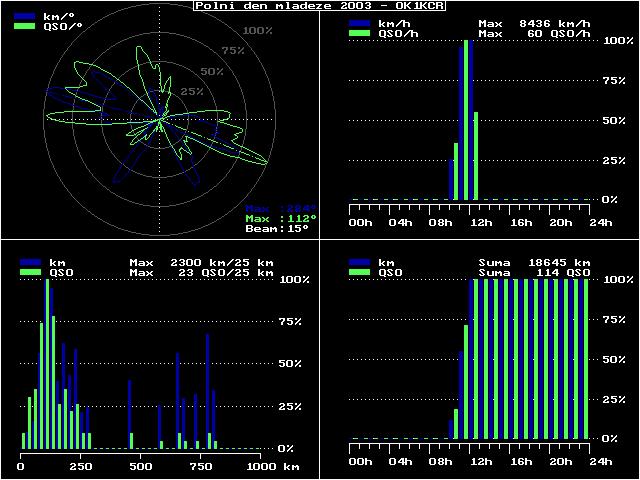
Task: Select the 'Max 2300 km/25 km' label
Action: pyautogui.click(x=201, y=261)
